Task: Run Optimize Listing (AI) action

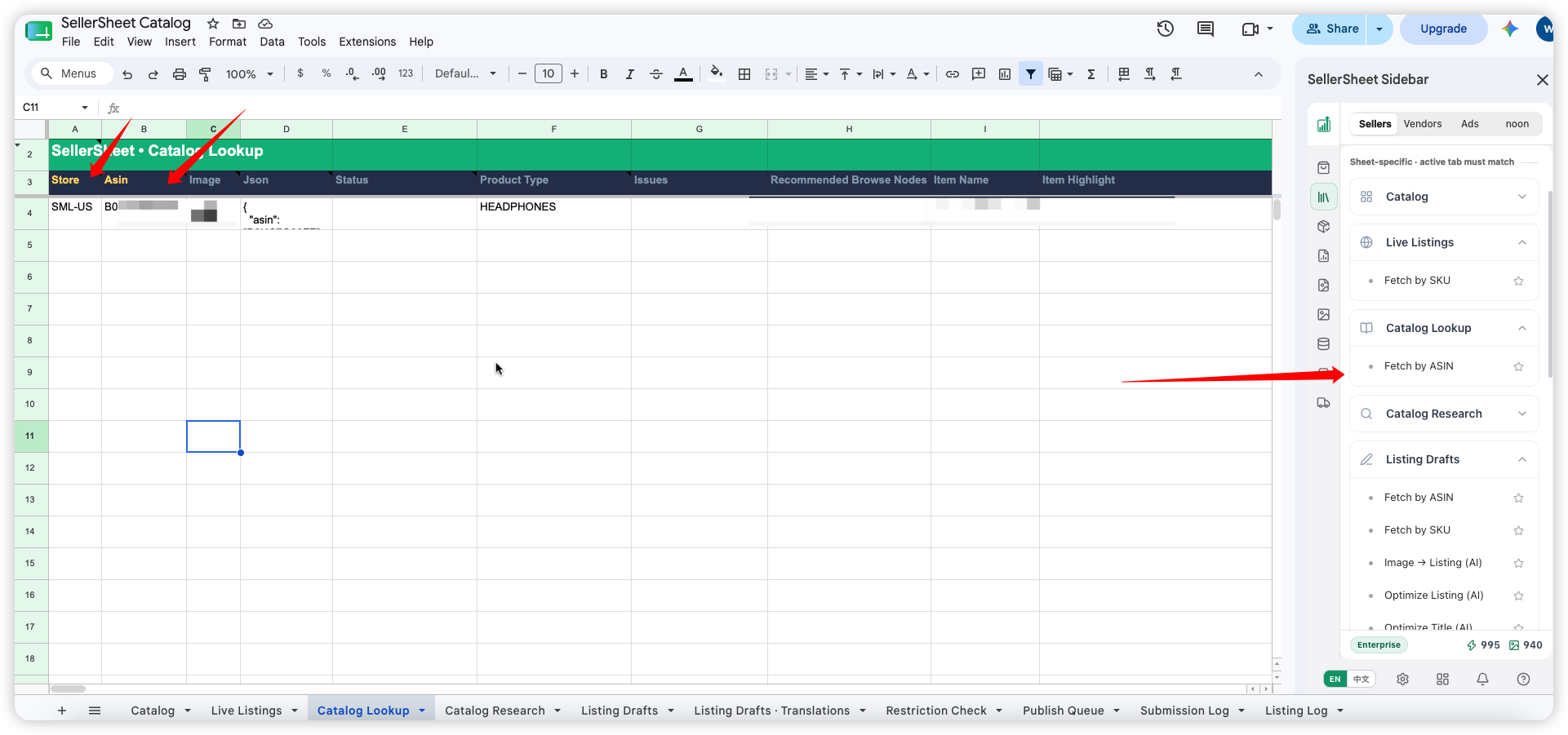Action: [1434, 596]
